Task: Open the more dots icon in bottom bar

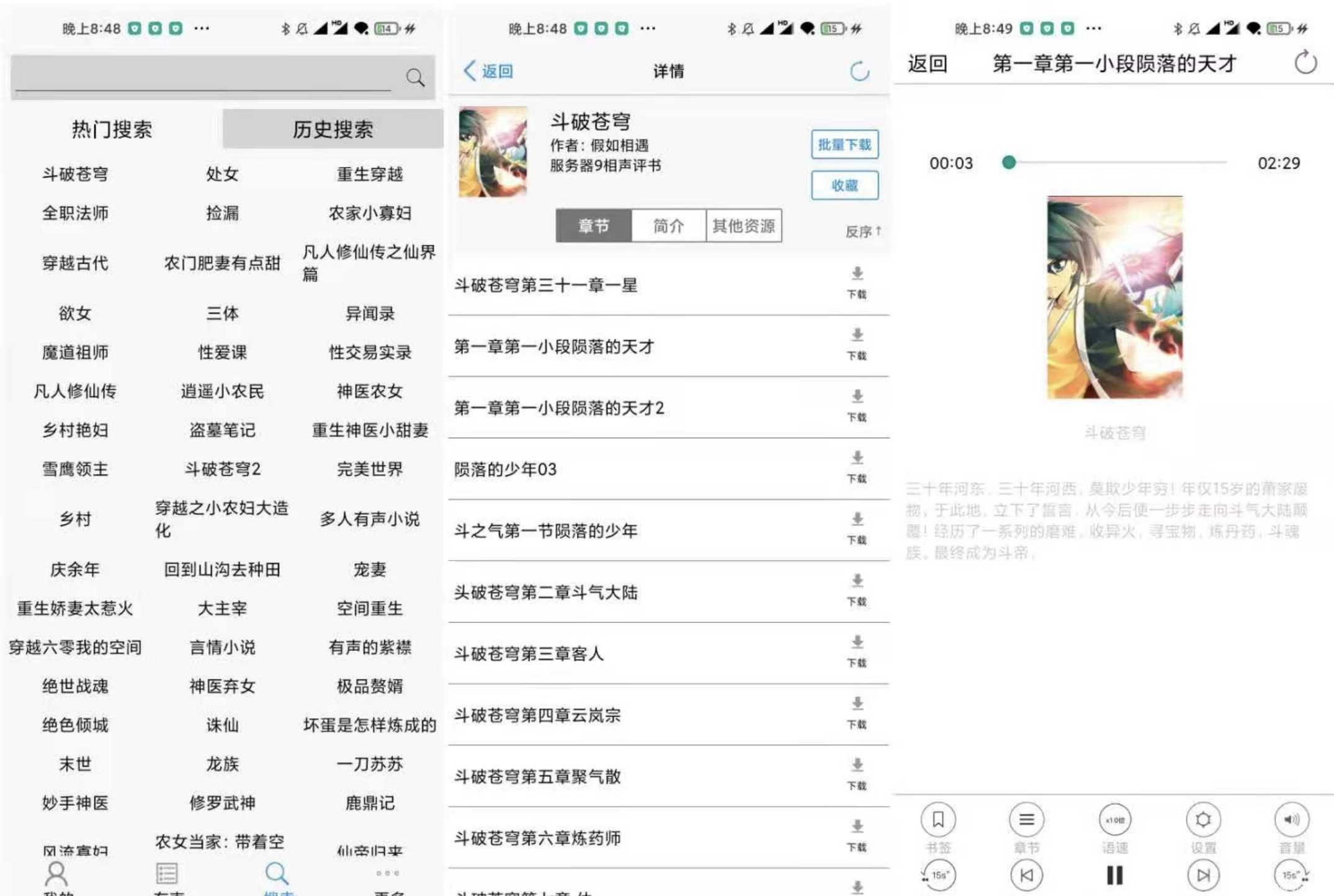Action: click(x=388, y=873)
